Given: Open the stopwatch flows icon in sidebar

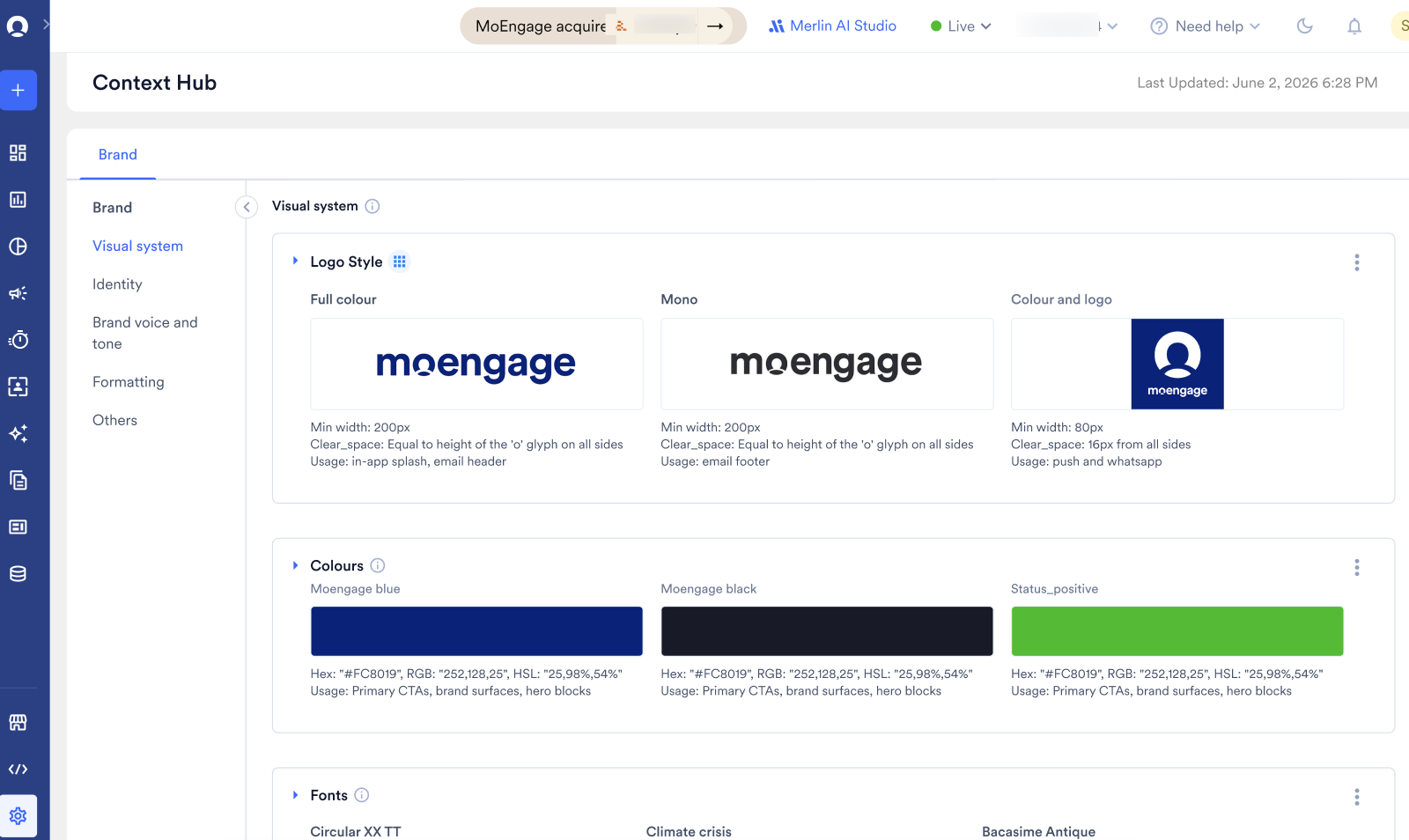Looking at the screenshot, I should pos(18,340).
